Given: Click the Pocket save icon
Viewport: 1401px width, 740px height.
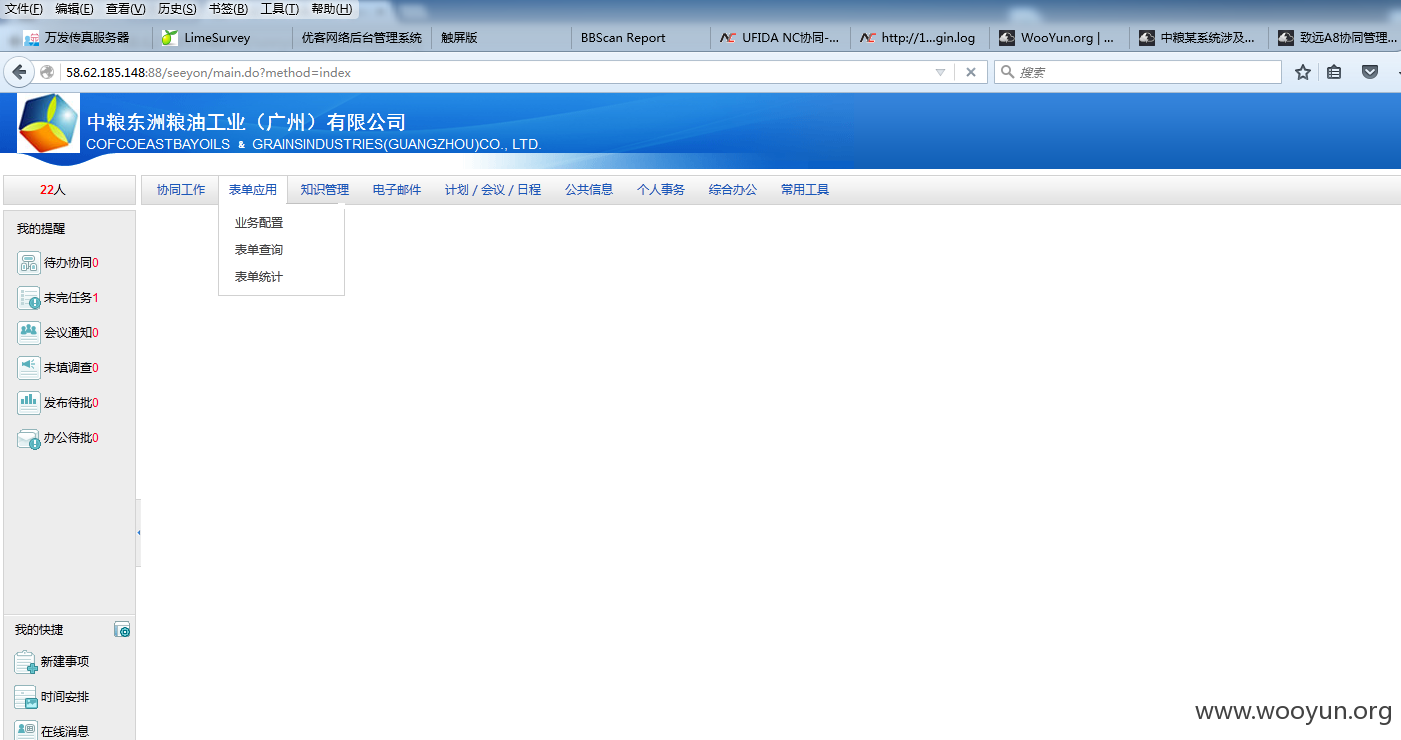Looking at the screenshot, I should coord(1370,72).
